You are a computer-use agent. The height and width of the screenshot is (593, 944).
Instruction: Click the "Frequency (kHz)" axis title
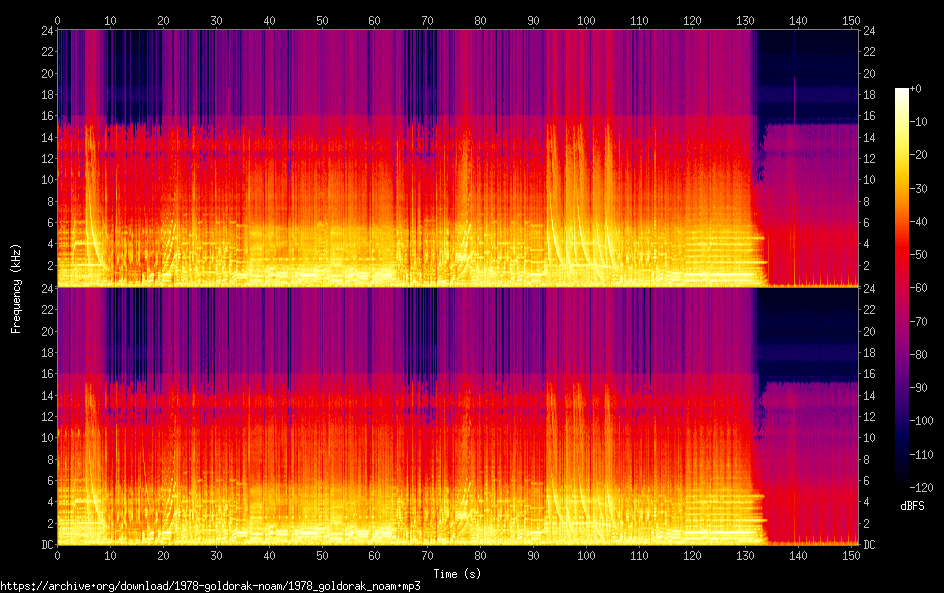16,288
